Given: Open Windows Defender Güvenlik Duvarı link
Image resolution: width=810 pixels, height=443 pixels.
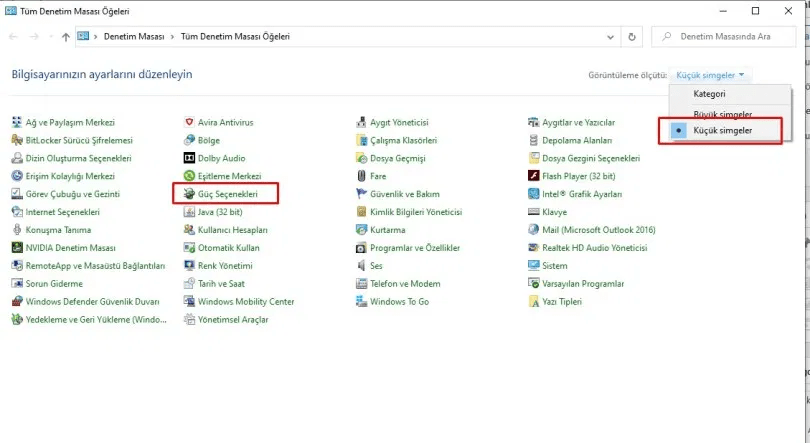Looking at the screenshot, I should [x=92, y=302].
